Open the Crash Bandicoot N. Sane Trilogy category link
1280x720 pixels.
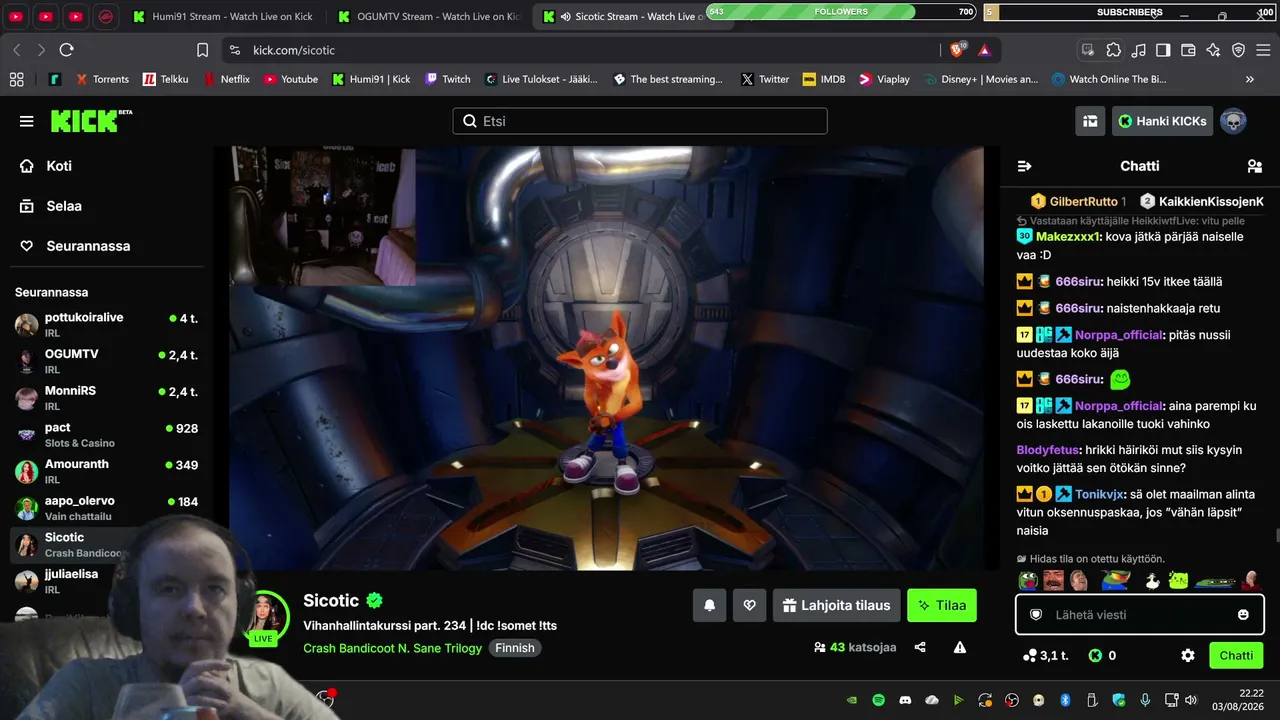[393, 648]
